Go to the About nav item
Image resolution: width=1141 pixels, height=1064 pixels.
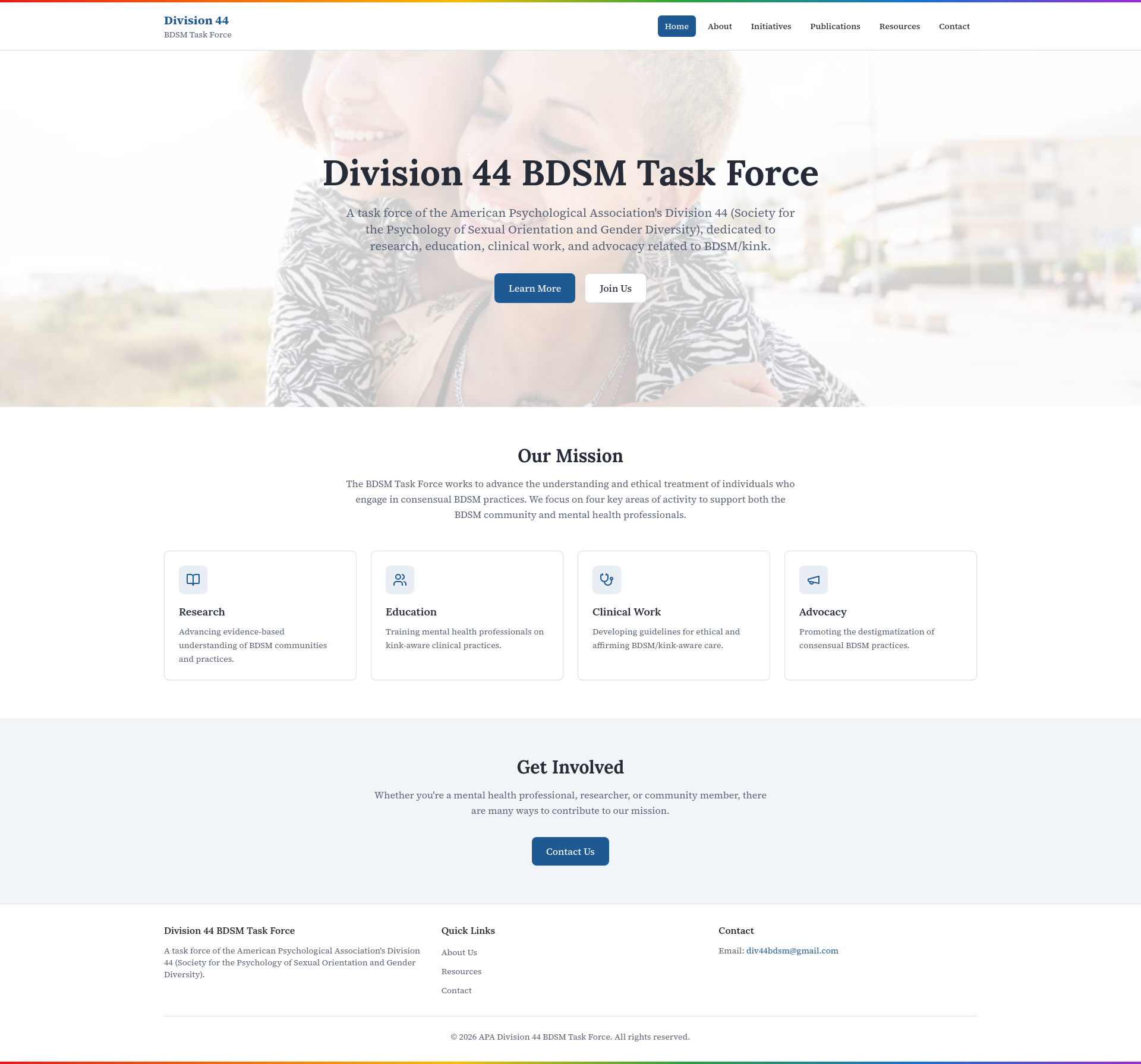[x=720, y=26]
